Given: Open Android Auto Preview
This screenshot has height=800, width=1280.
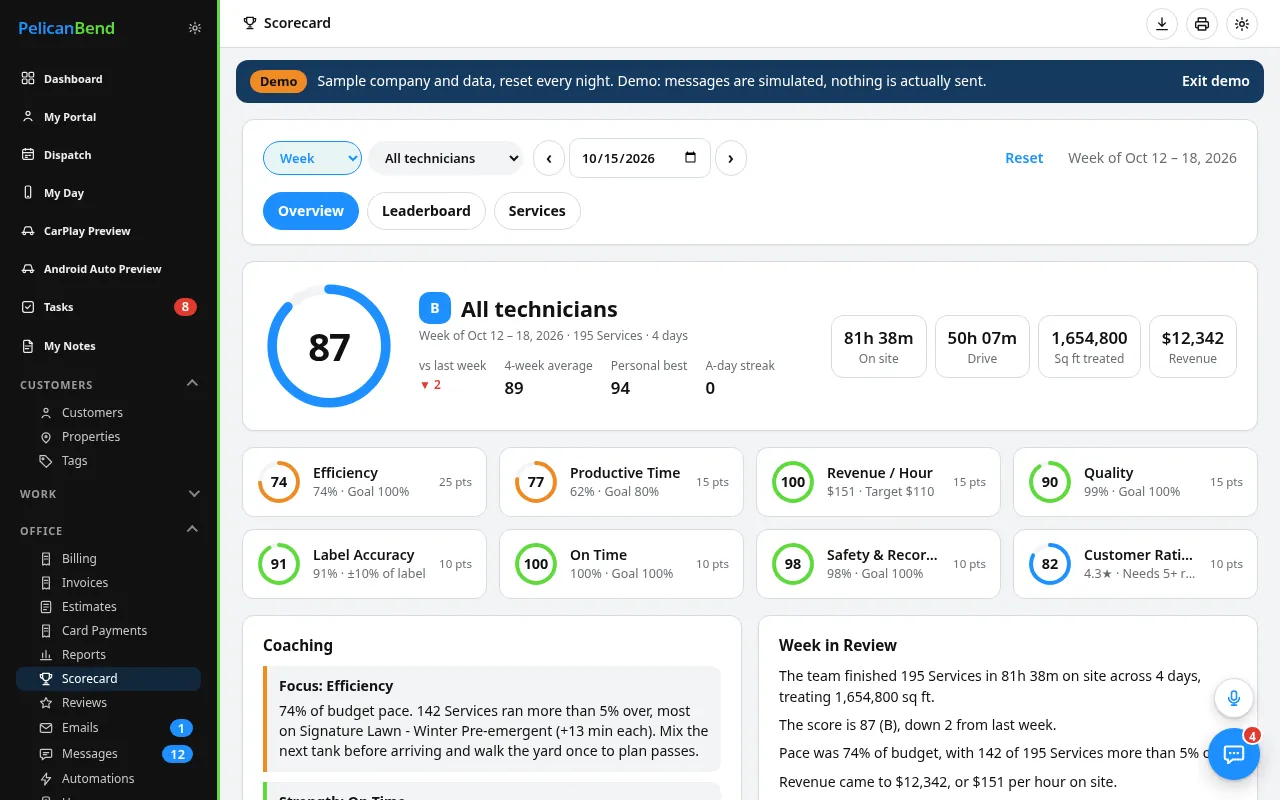Looking at the screenshot, I should [x=109, y=269].
